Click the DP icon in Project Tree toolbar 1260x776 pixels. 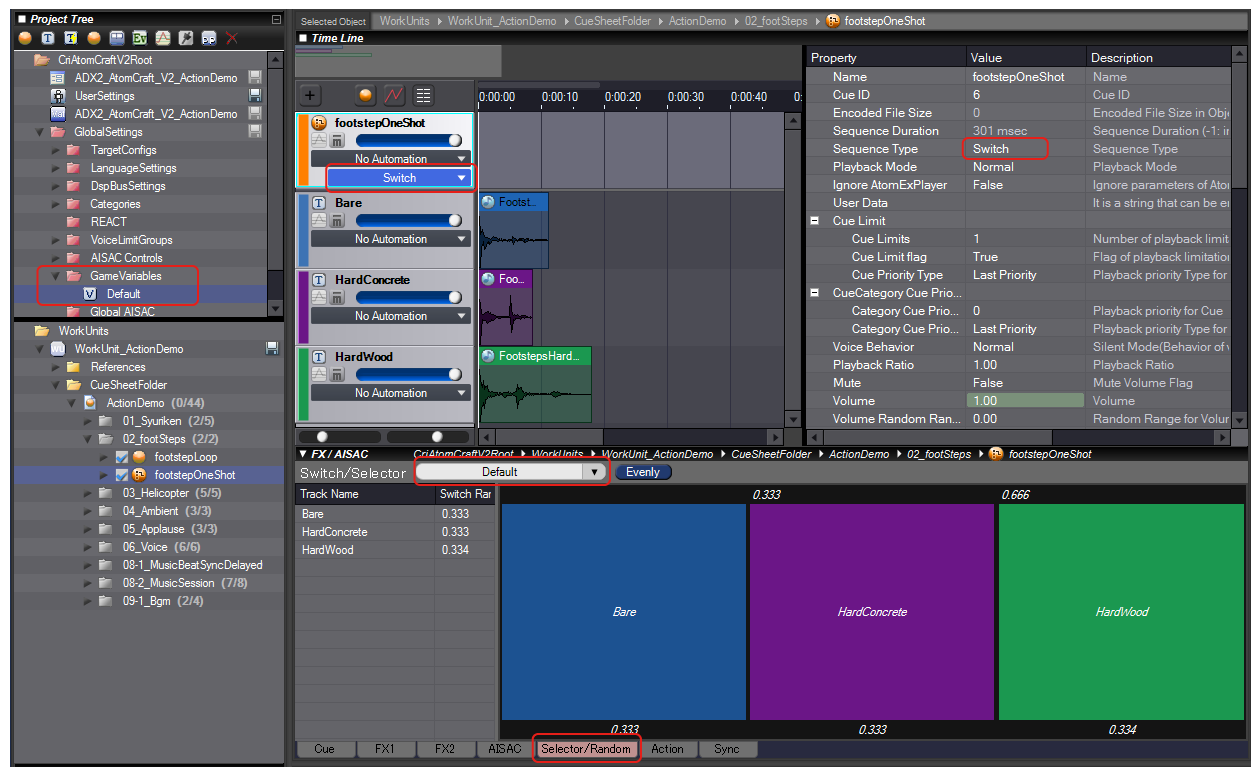tap(209, 38)
